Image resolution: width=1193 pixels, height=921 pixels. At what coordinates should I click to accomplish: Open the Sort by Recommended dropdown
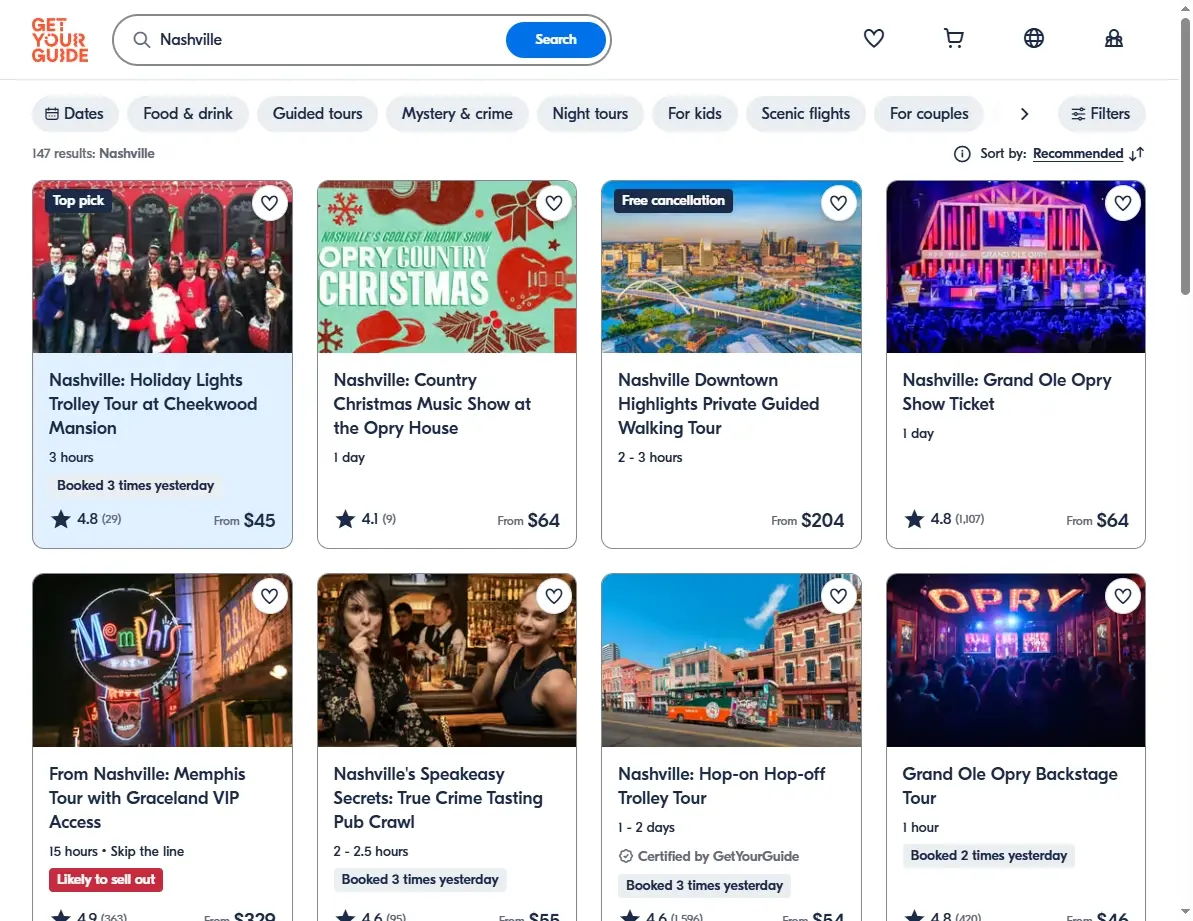[1078, 154]
